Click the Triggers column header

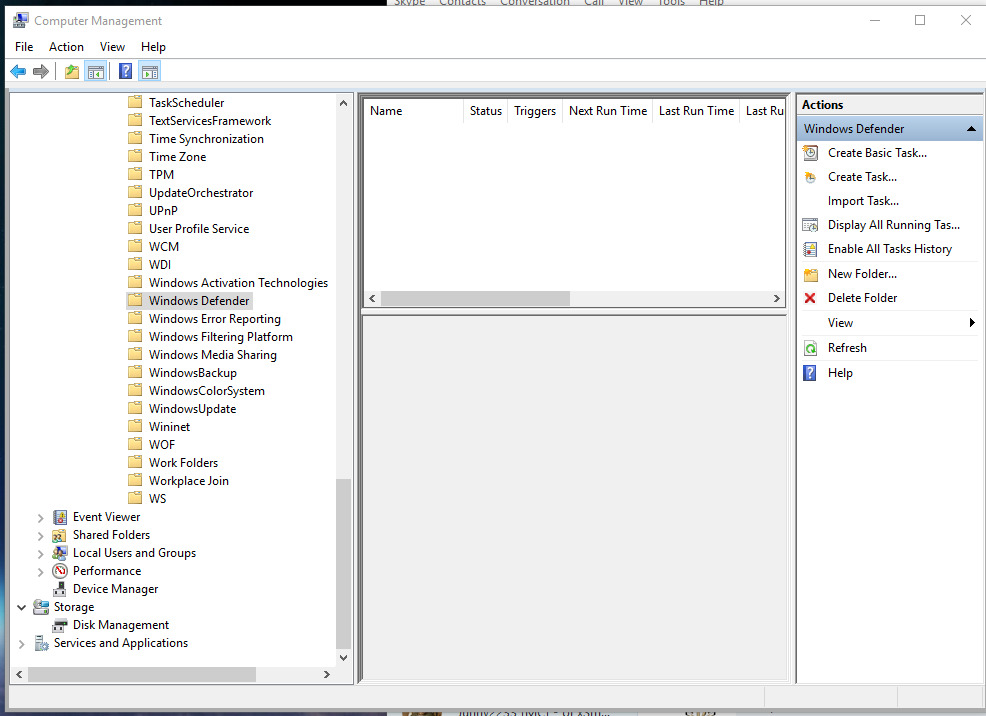535,111
